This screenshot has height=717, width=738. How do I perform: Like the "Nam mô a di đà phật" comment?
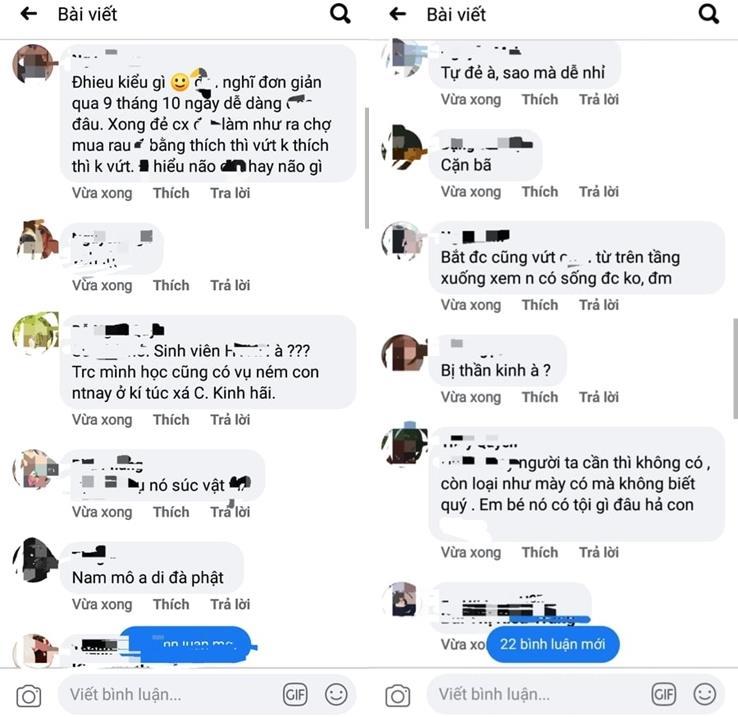171,604
